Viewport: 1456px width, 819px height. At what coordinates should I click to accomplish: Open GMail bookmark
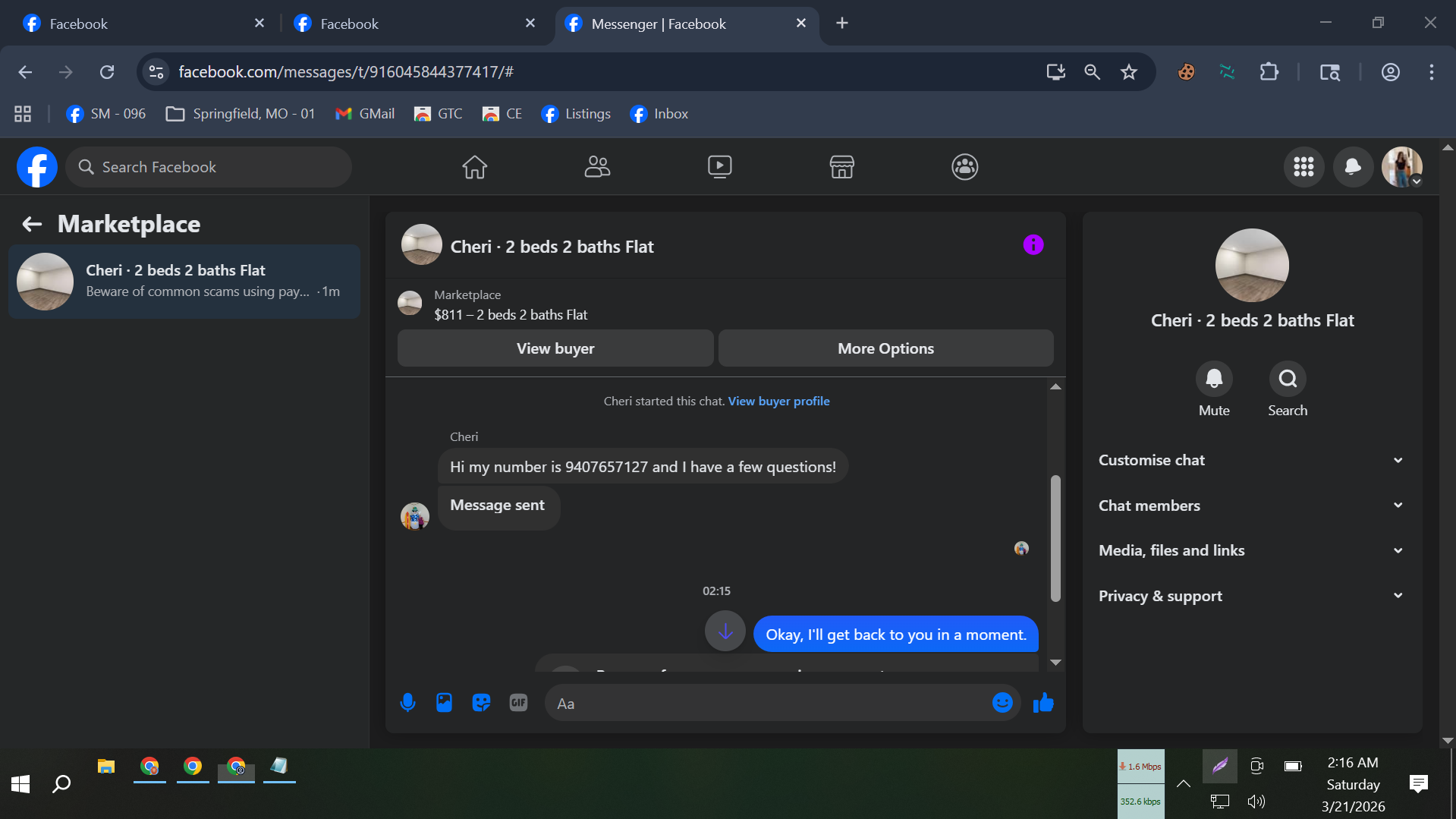(365, 114)
